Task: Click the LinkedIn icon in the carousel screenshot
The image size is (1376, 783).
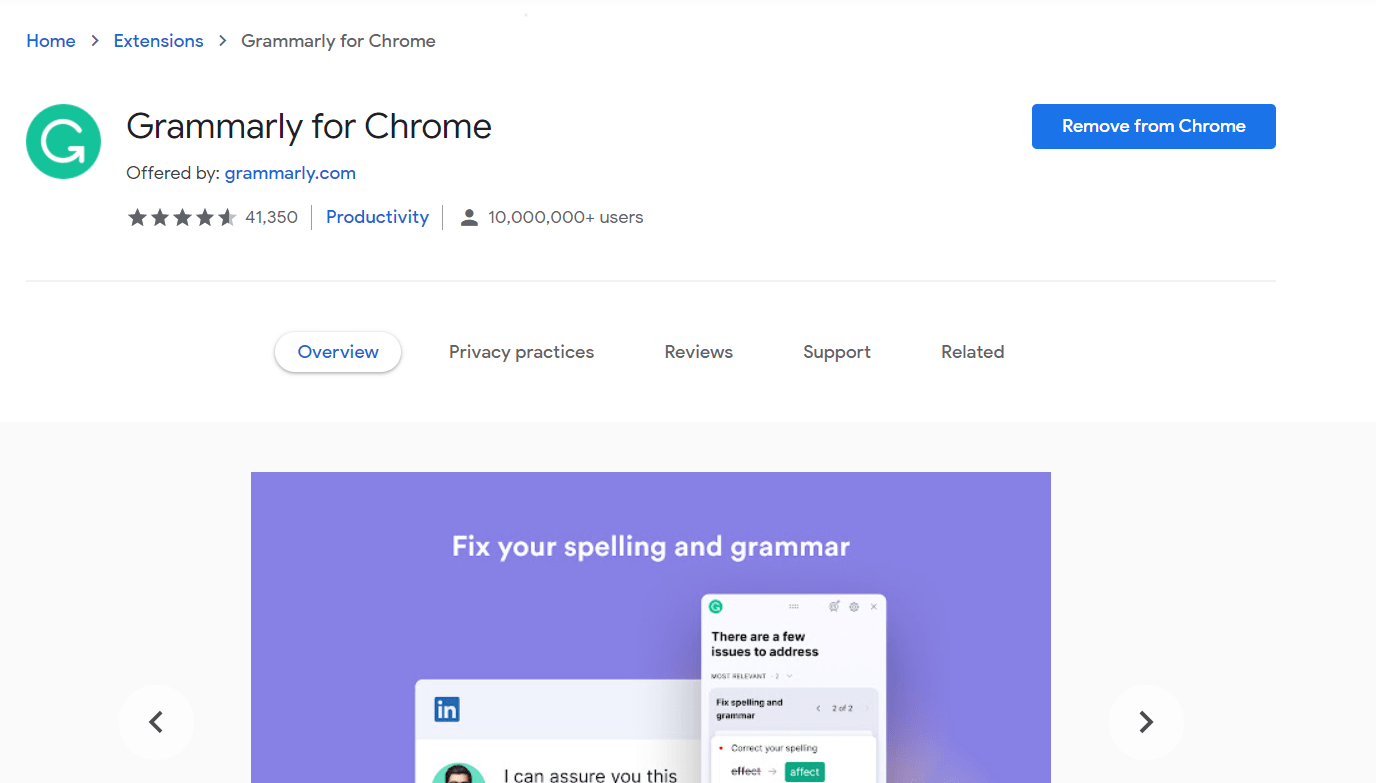Action: pyautogui.click(x=446, y=709)
